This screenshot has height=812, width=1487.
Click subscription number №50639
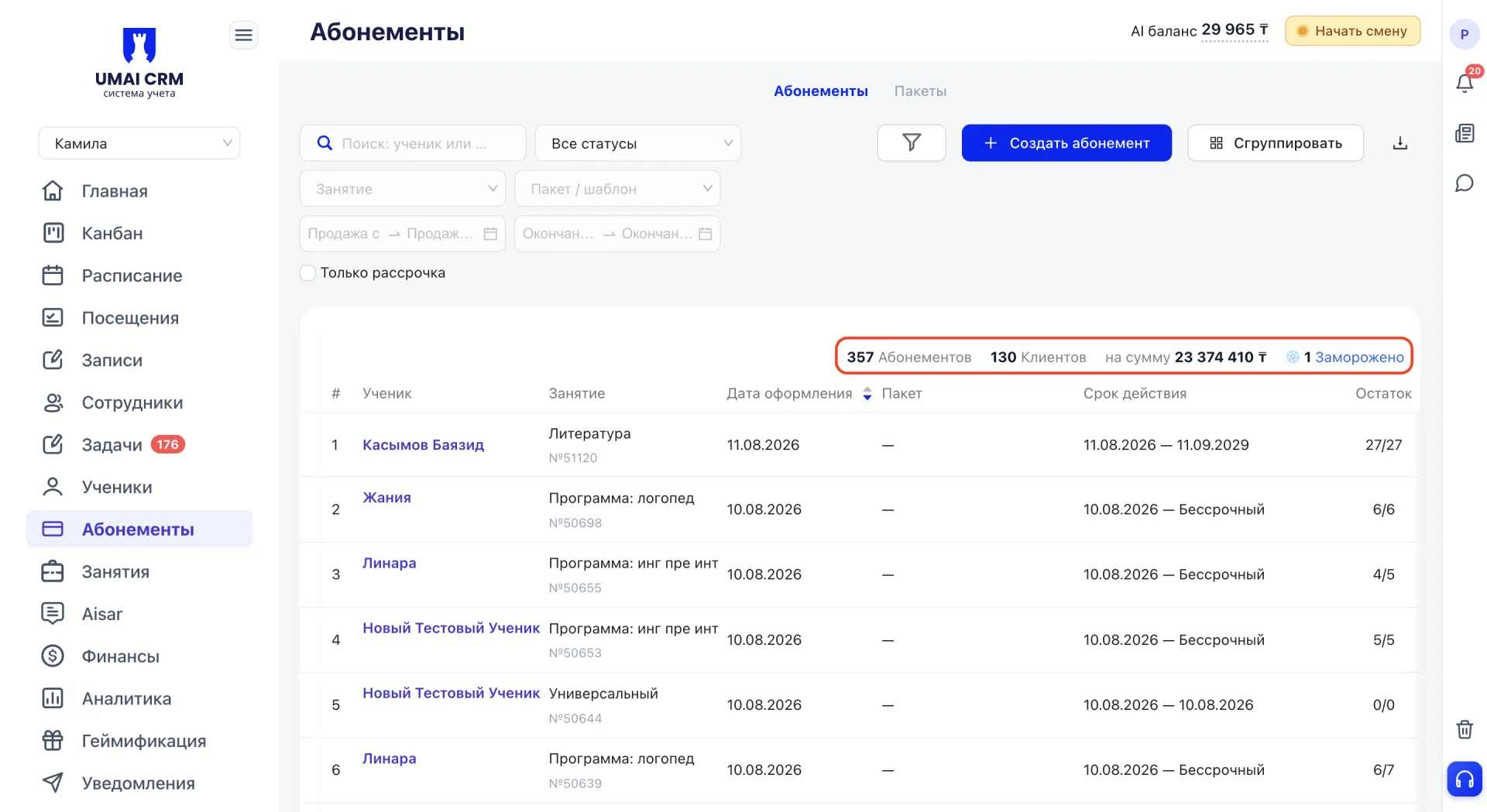click(575, 783)
